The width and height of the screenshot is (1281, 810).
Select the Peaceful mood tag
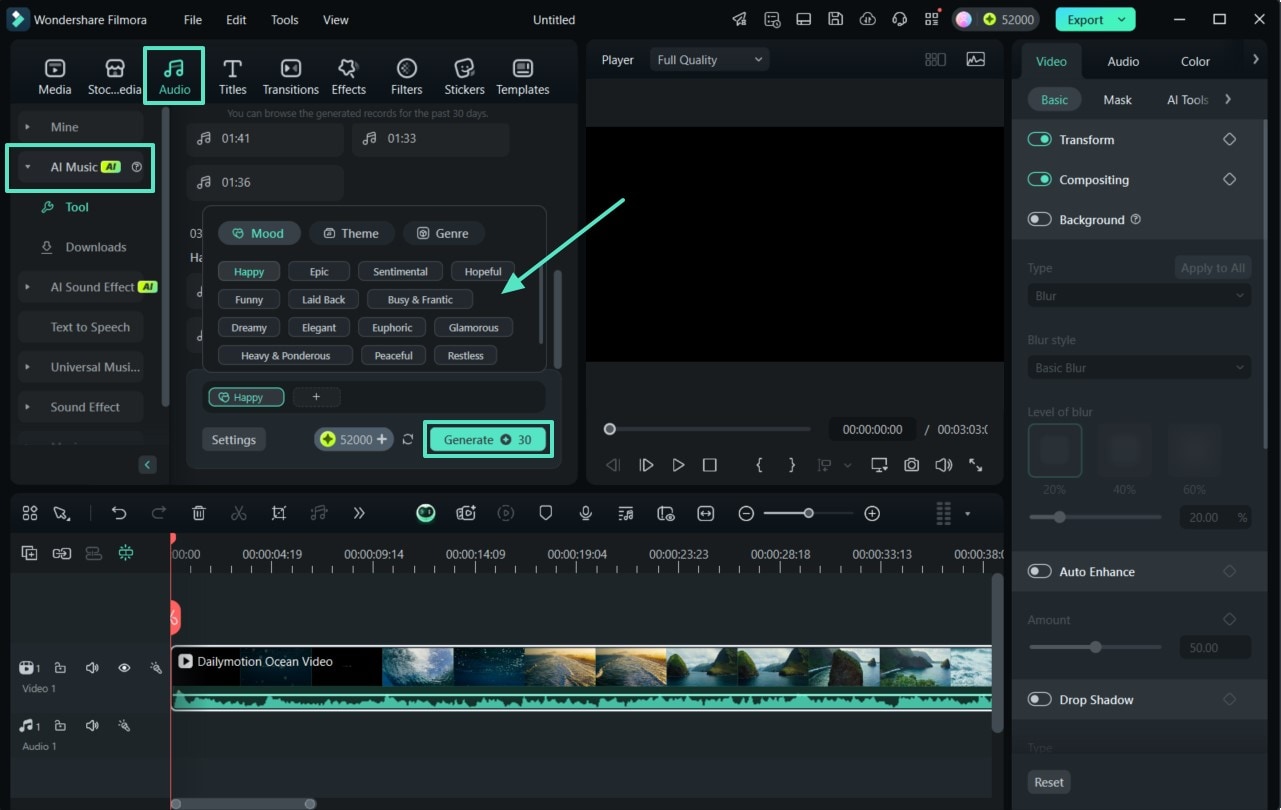(394, 356)
